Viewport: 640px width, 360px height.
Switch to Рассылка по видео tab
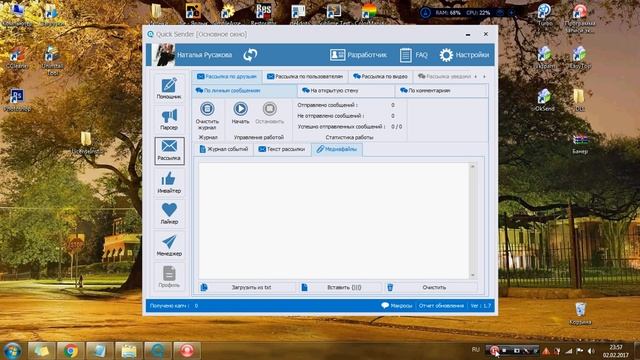[380, 76]
